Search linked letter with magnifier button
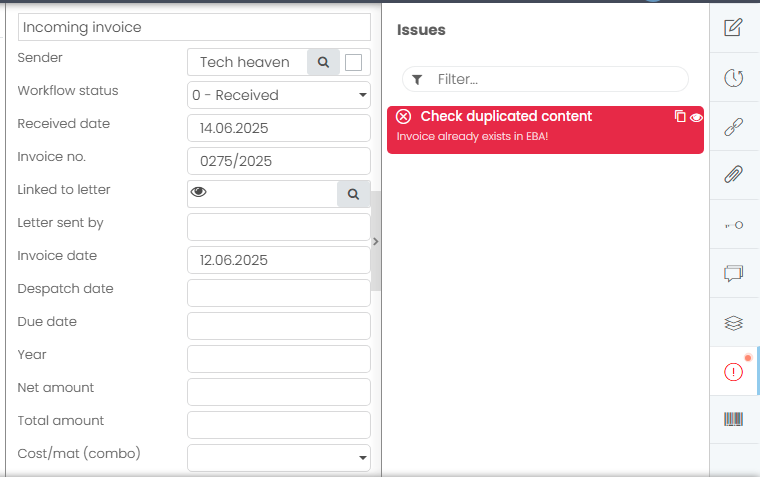This screenshot has height=477, width=760. (353, 193)
